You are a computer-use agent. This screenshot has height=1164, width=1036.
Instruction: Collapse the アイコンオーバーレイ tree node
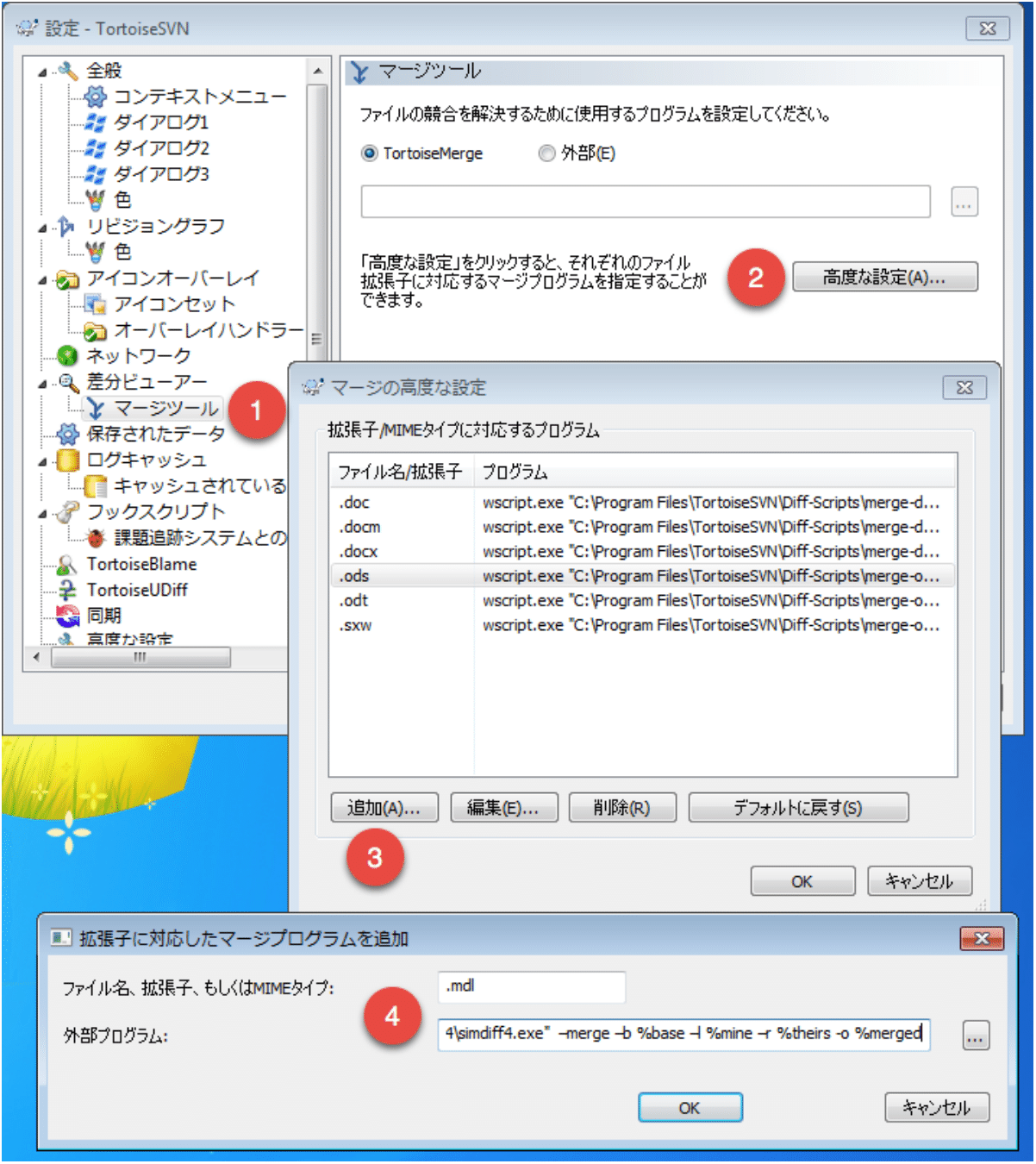point(42,279)
